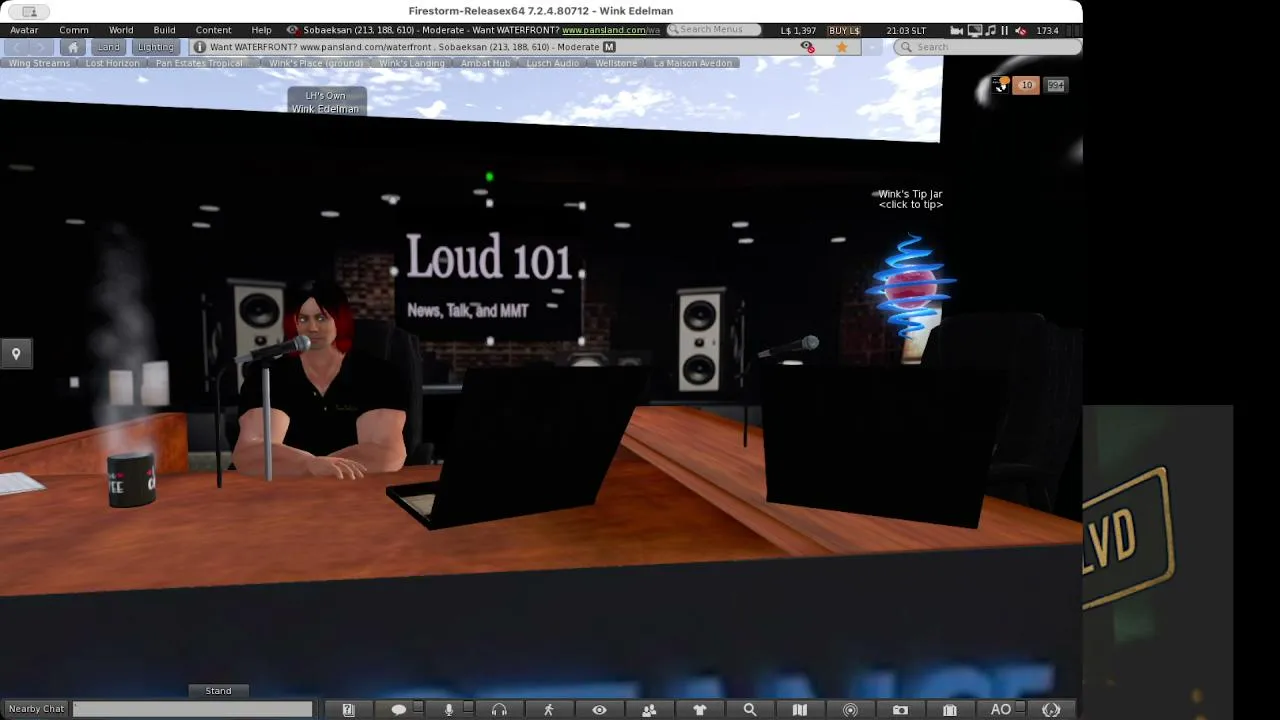
Task: Open the Lost Horizon favorite
Action: click(x=113, y=63)
